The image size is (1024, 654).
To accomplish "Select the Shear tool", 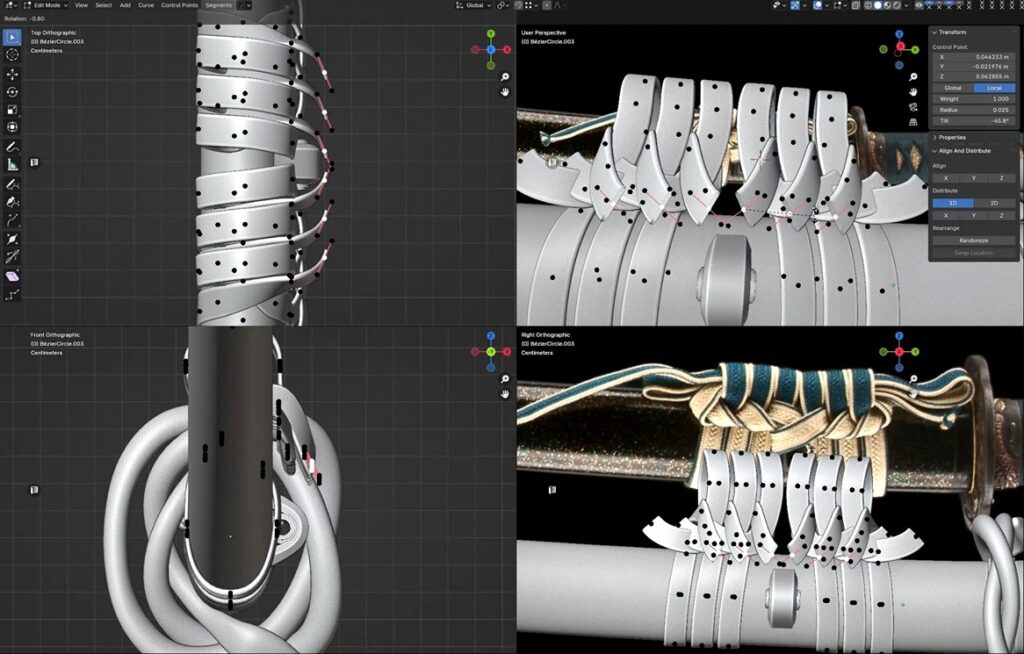I will click(x=12, y=276).
